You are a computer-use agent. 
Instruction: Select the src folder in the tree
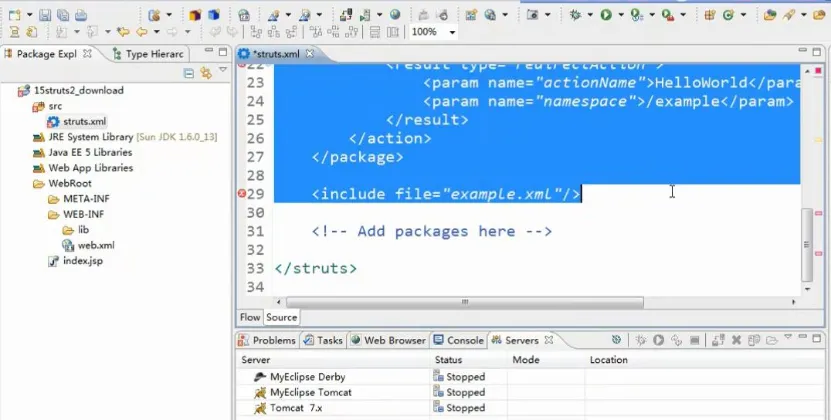[47, 106]
